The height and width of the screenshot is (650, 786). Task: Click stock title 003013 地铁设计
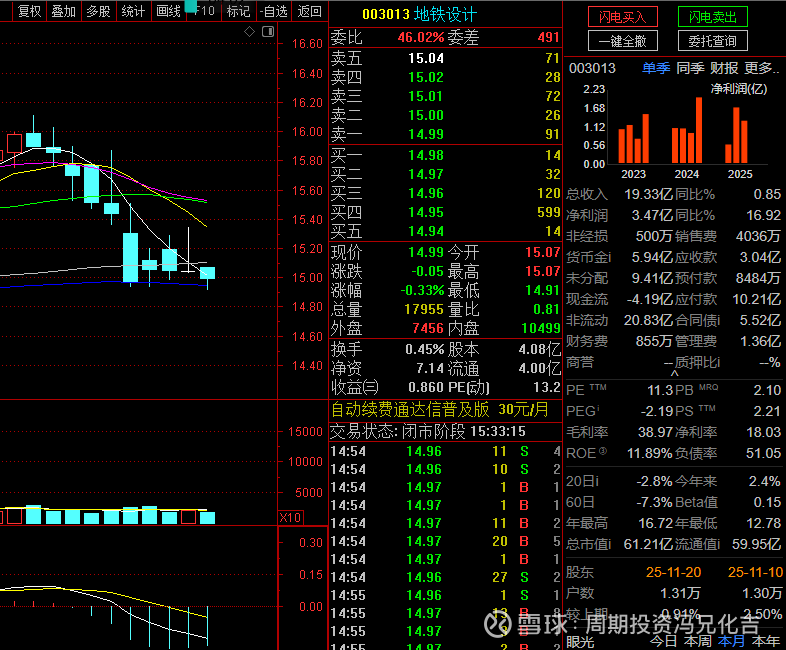click(419, 15)
